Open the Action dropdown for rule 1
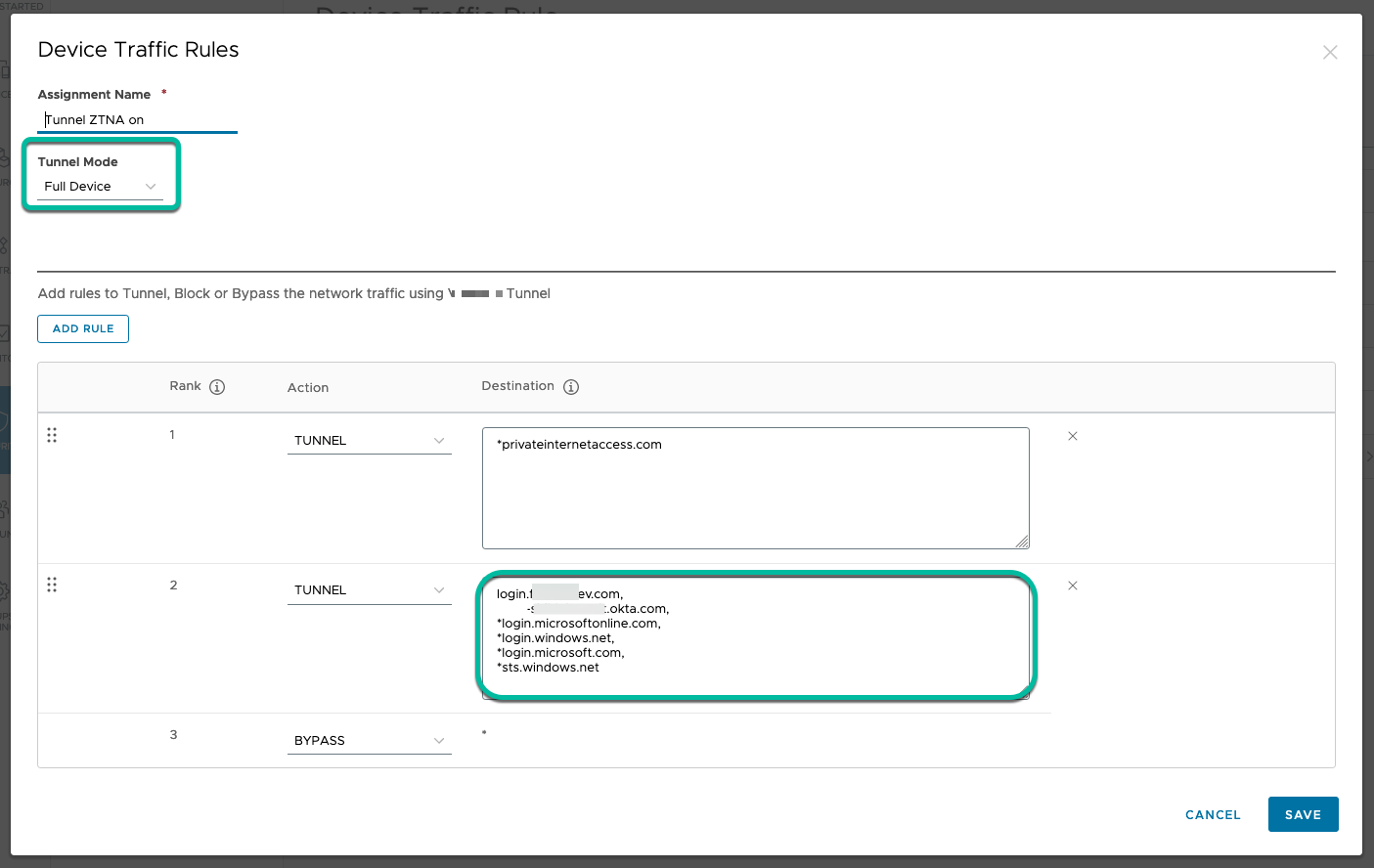The height and width of the screenshot is (868, 1374). click(x=369, y=440)
